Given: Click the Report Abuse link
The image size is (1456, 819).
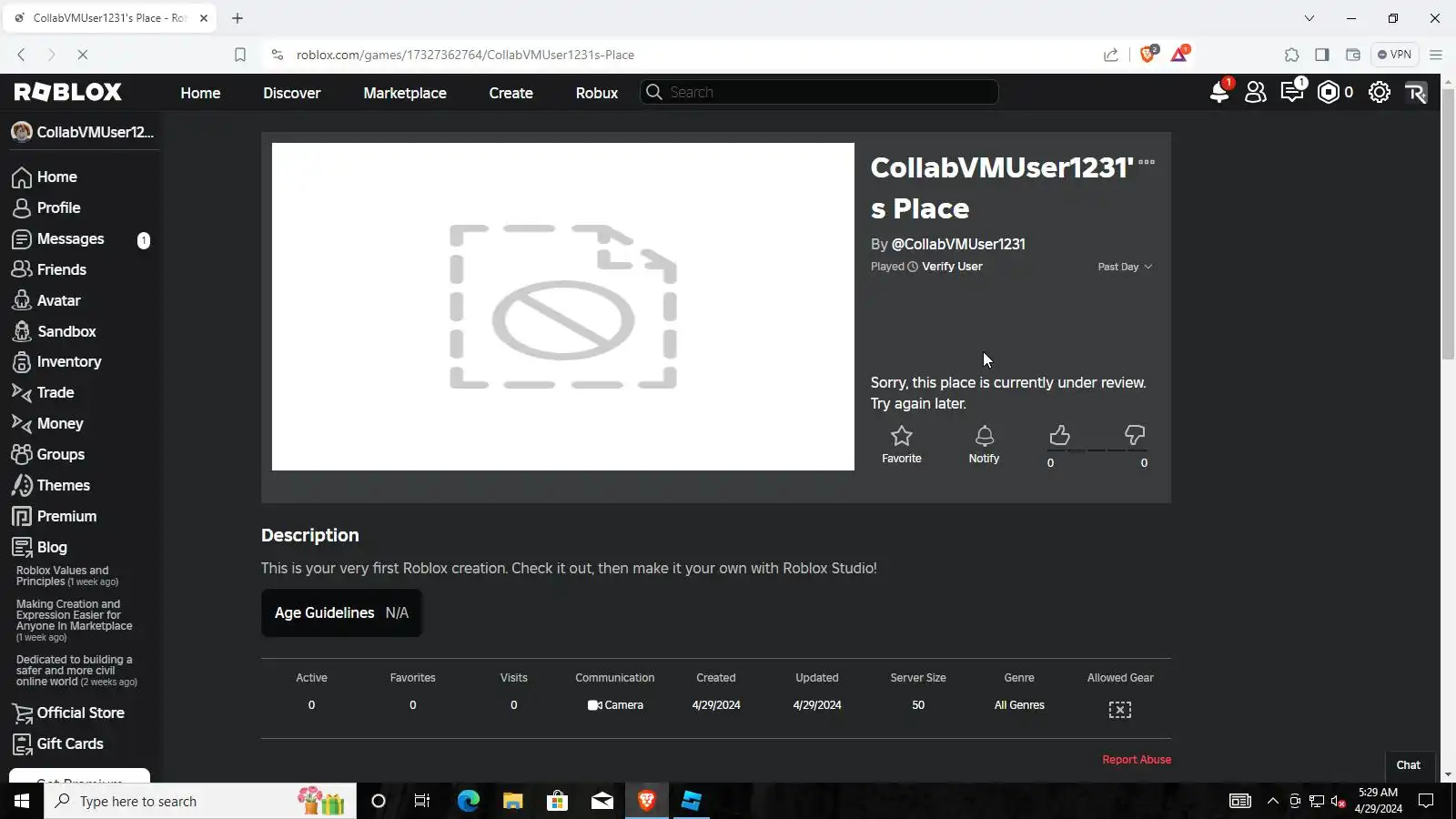Looking at the screenshot, I should [x=1137, y=760].
